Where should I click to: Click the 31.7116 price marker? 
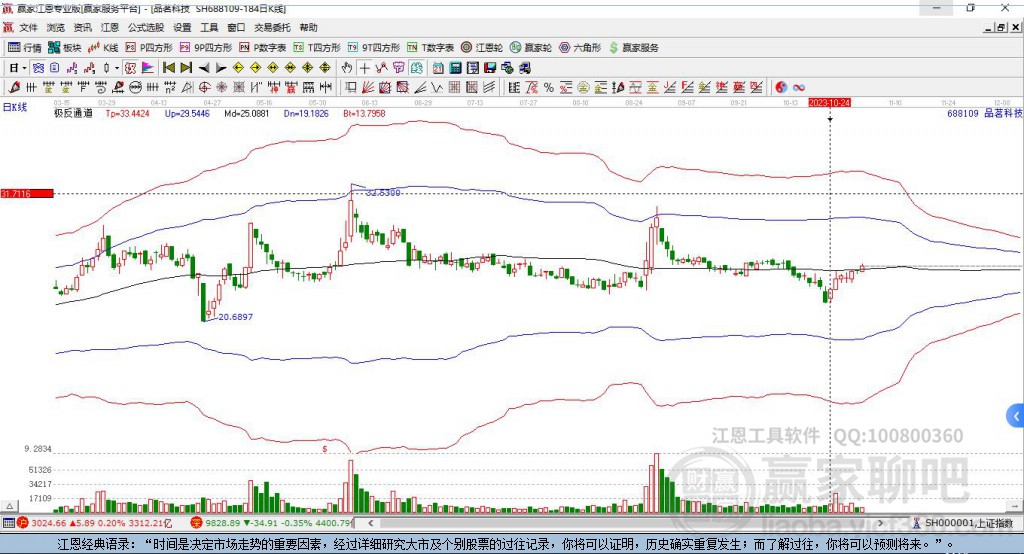click(x=27, y=193)
